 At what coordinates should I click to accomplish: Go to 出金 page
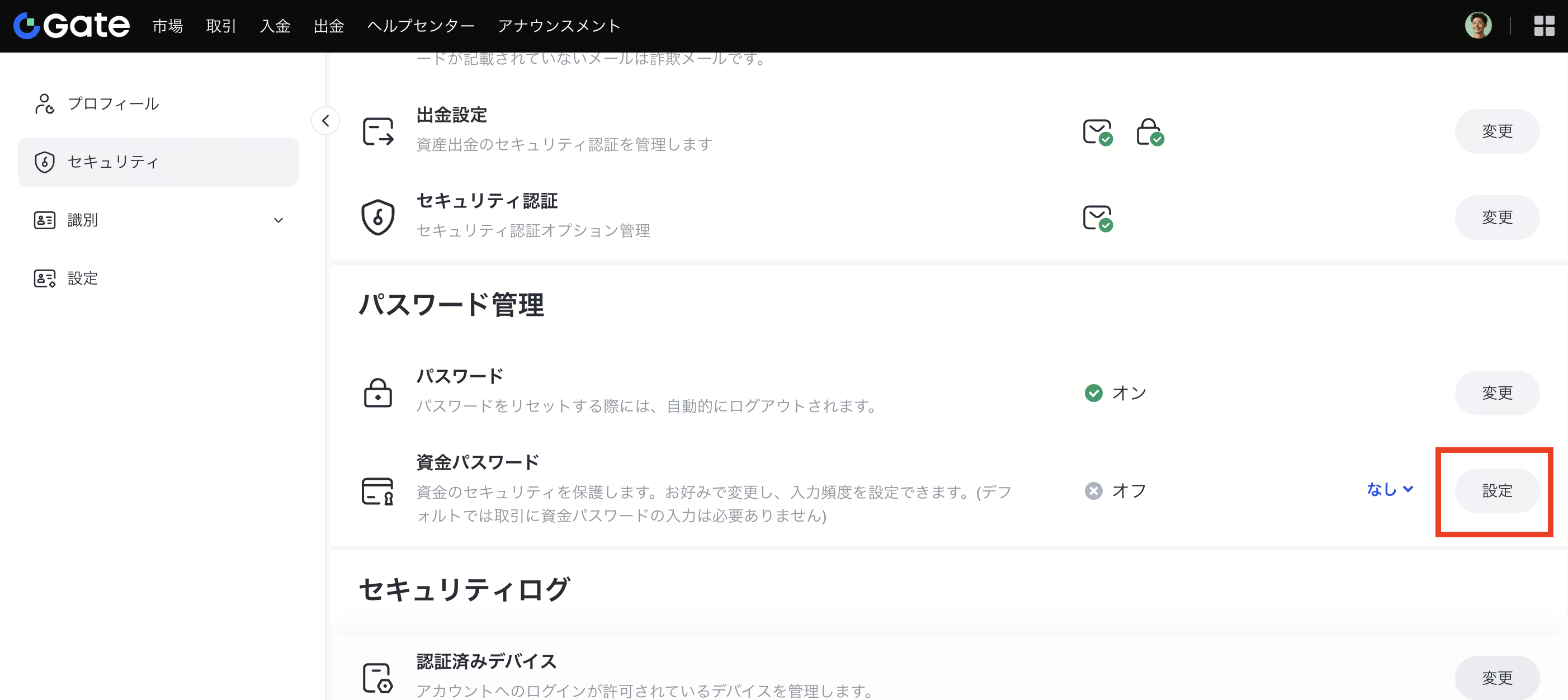(329, 26)
